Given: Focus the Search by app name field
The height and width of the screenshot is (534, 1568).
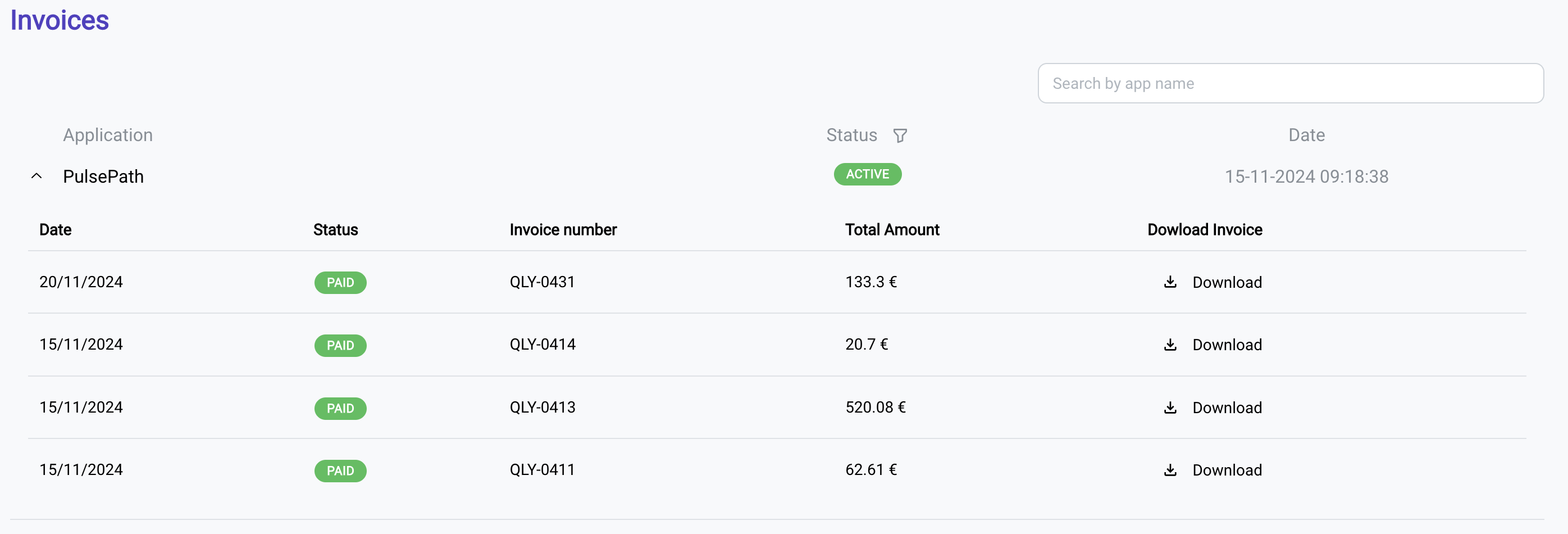Looking at the screenshot, I should 1291,83.
